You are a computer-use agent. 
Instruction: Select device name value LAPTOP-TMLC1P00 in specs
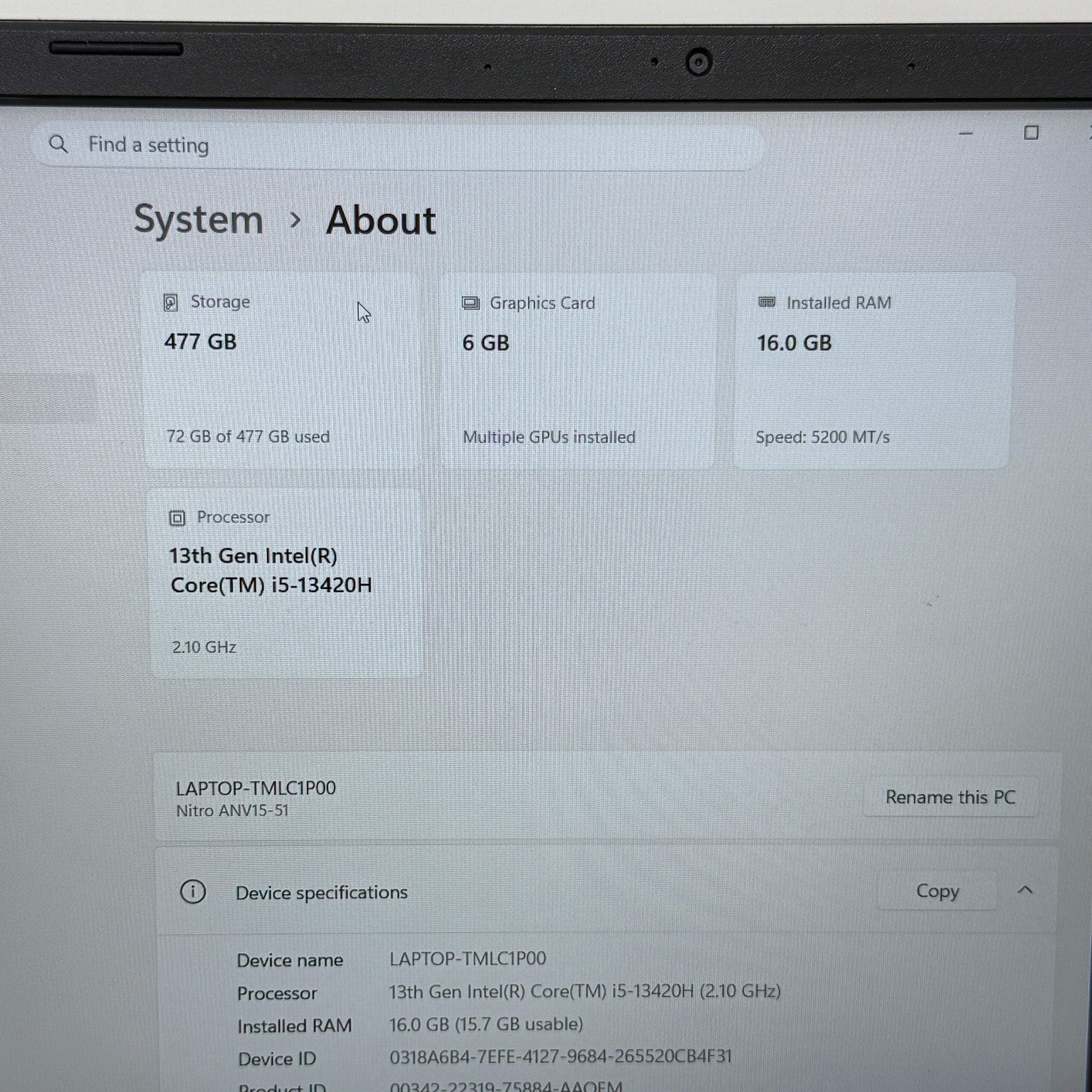click(468, 958)
